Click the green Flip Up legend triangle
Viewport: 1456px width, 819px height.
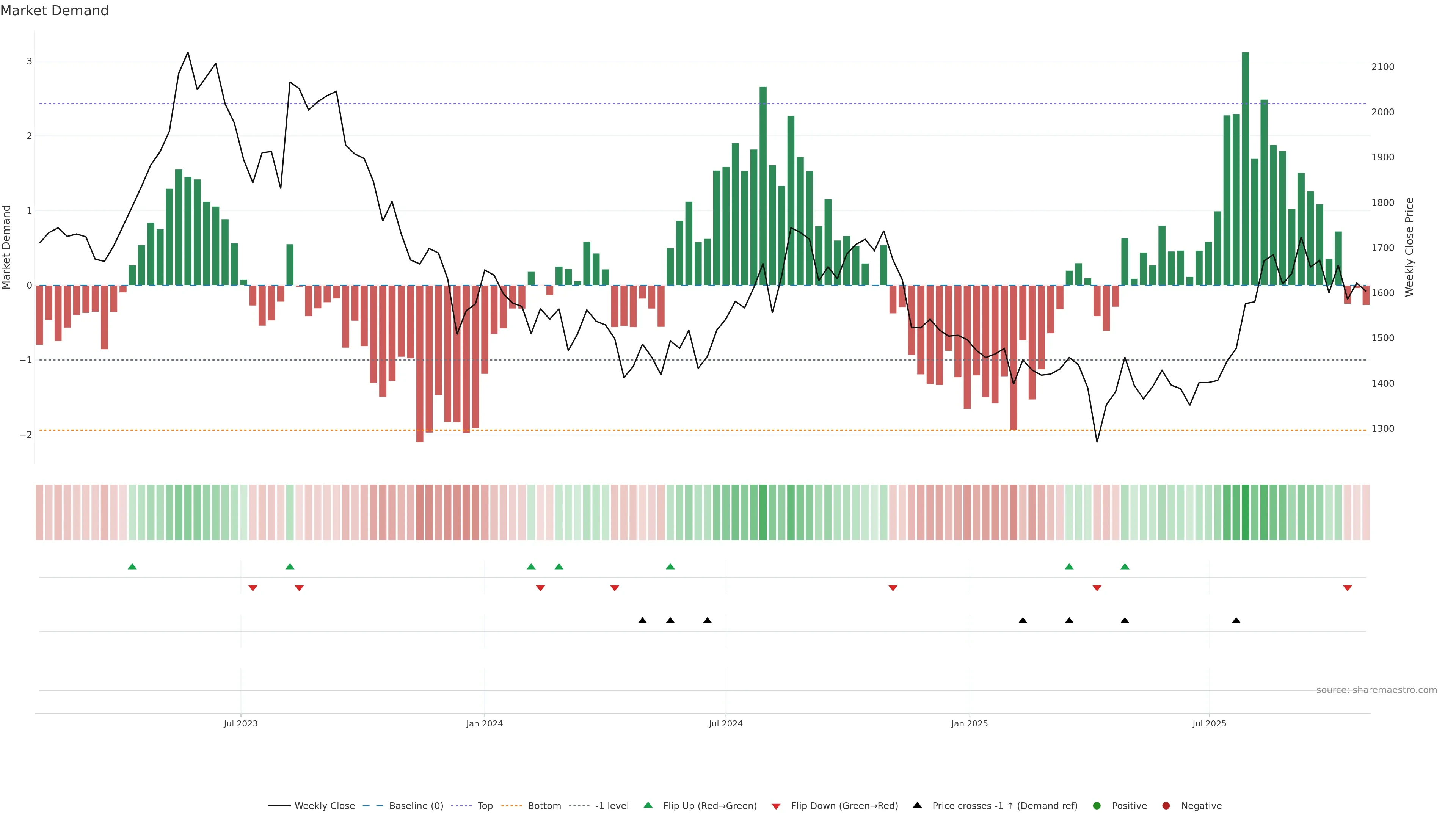tap(648, 805)
